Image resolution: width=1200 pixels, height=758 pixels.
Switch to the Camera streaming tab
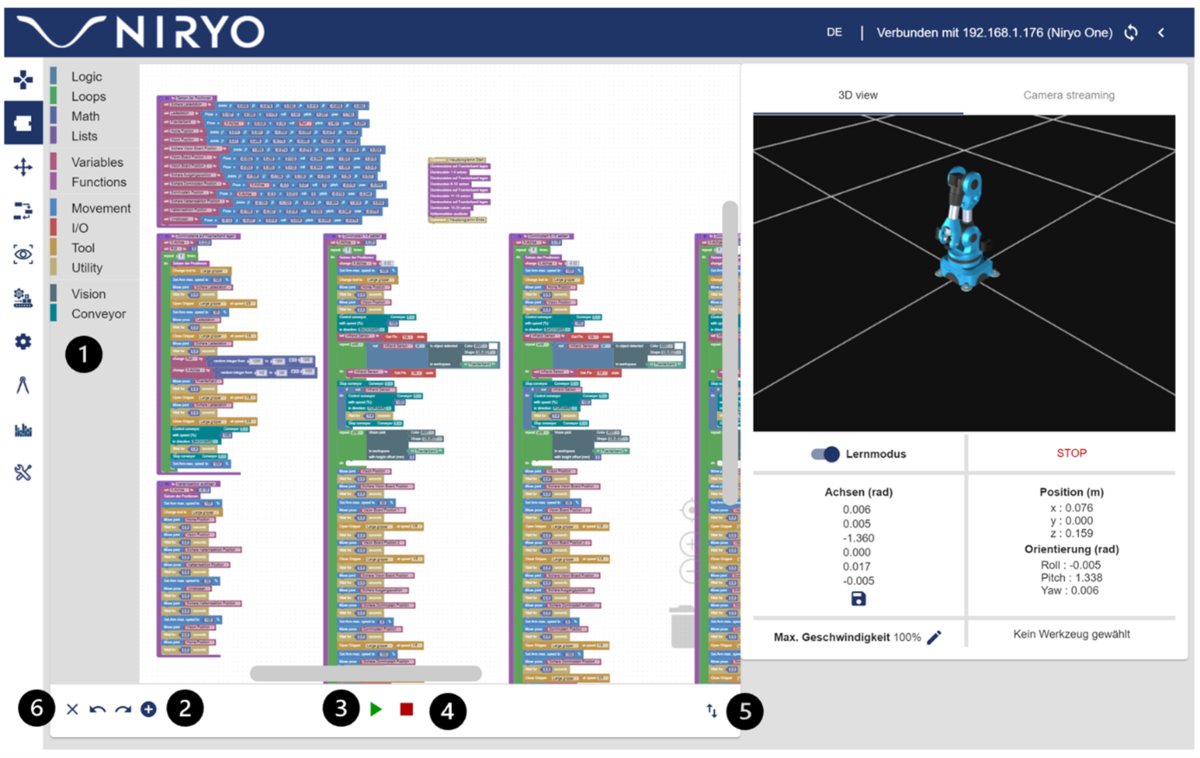(x=1068, y=95)
